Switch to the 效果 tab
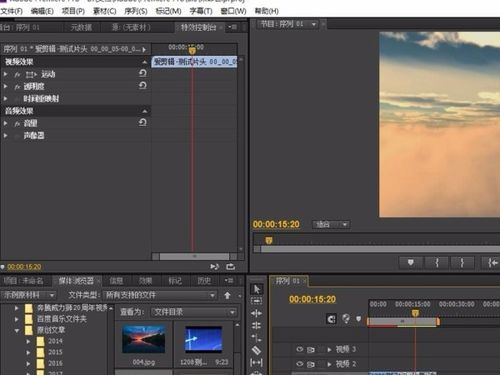 pos(145,281)
